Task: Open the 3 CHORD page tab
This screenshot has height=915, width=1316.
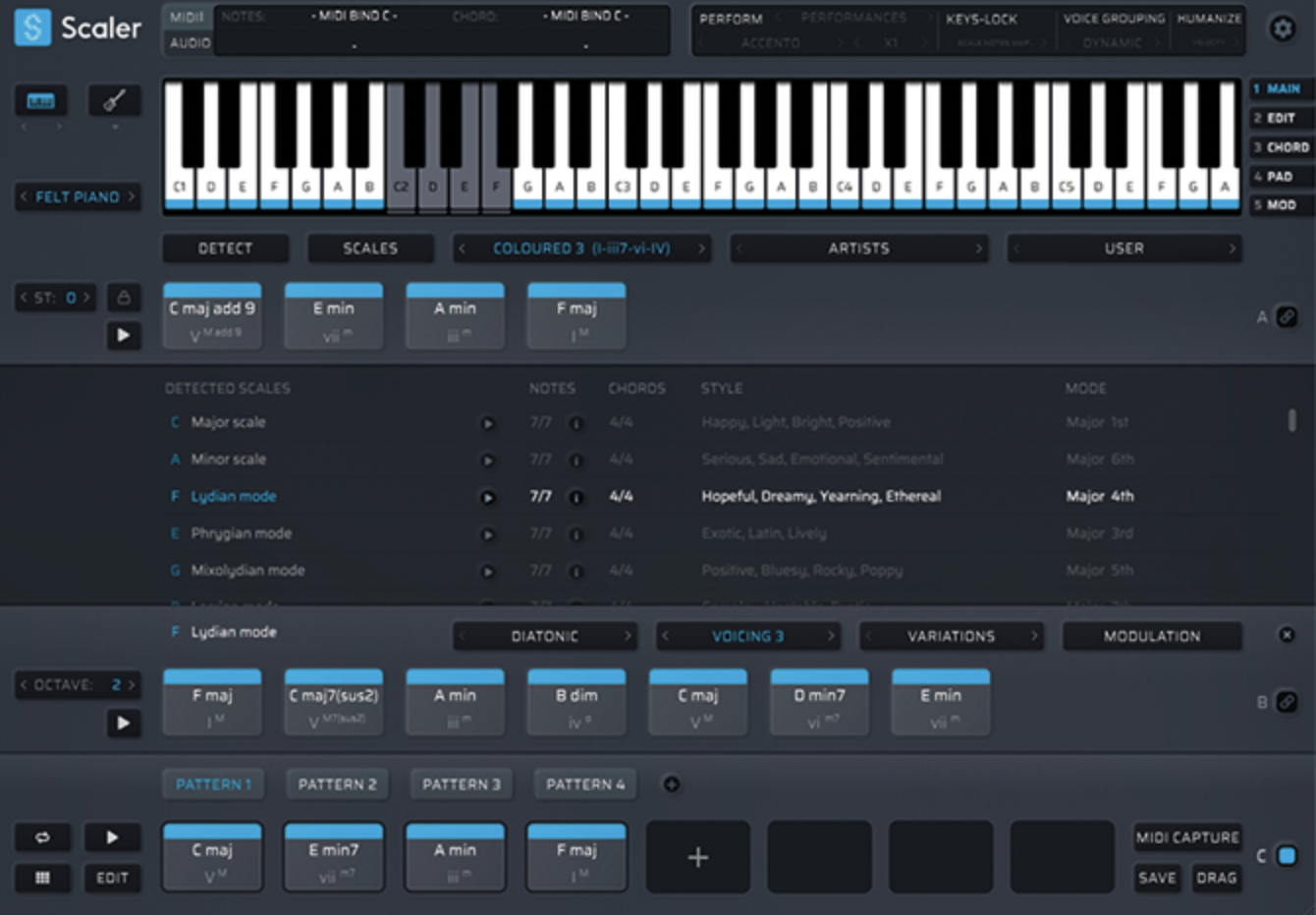Action: click(1280, 147)
